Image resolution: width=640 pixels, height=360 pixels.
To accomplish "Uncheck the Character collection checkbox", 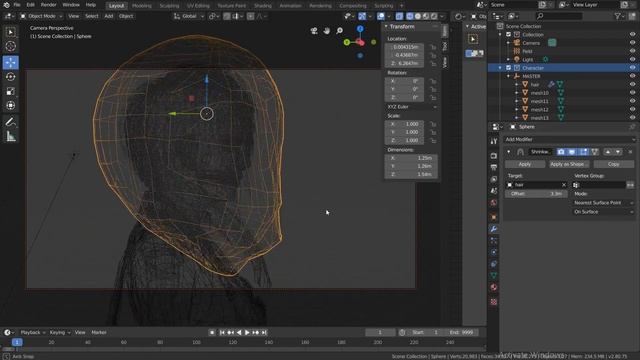I will point(509,68).
